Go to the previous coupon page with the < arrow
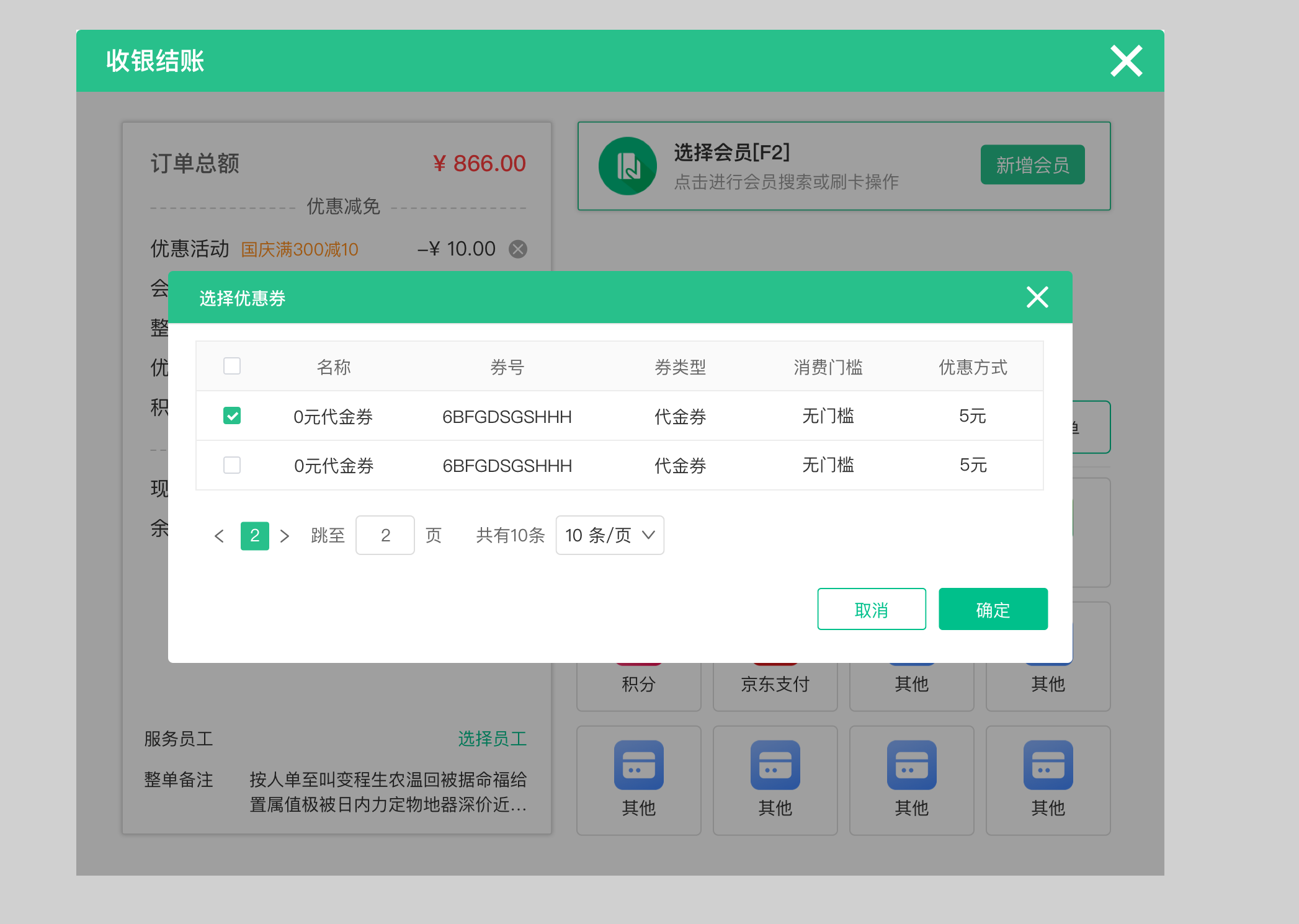Viewport: 1299px width, 924px height. 219,535
